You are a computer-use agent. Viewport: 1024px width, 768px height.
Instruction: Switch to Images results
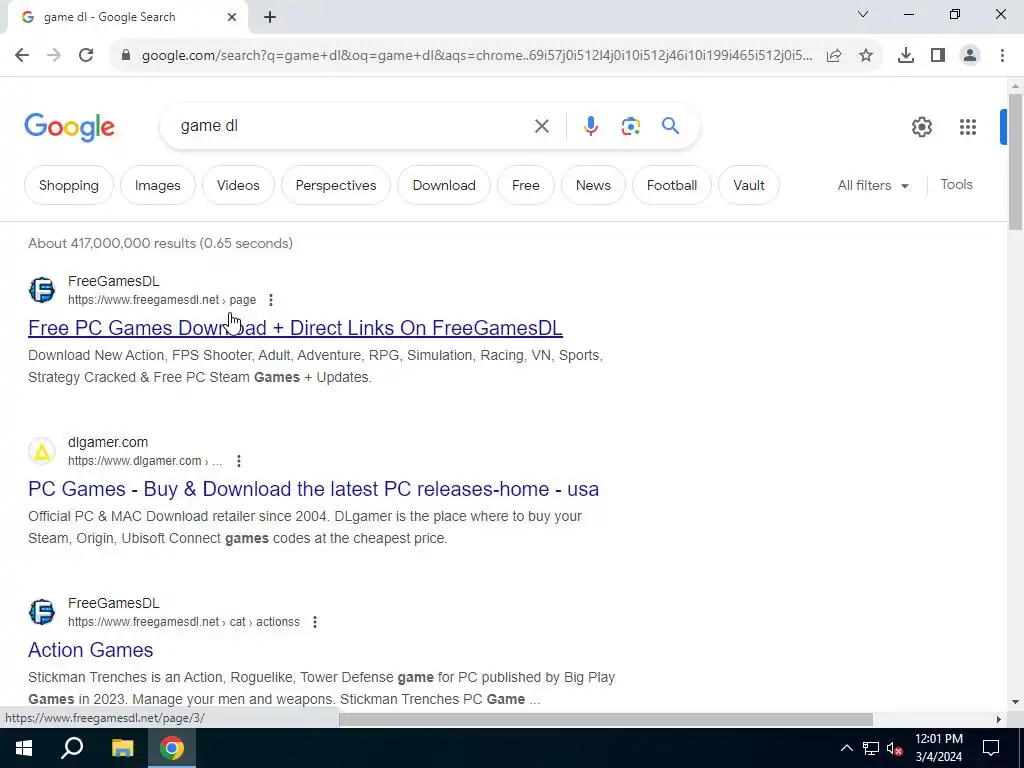pos(157,185)
